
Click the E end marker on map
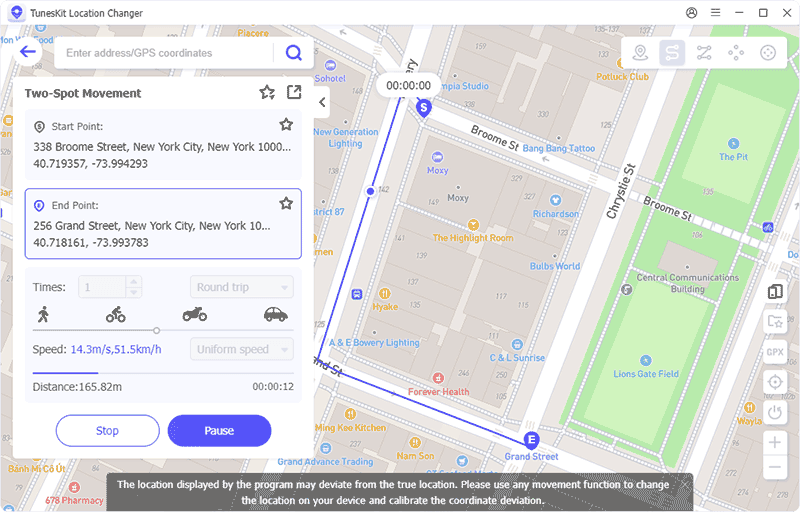tap(532, 440)
